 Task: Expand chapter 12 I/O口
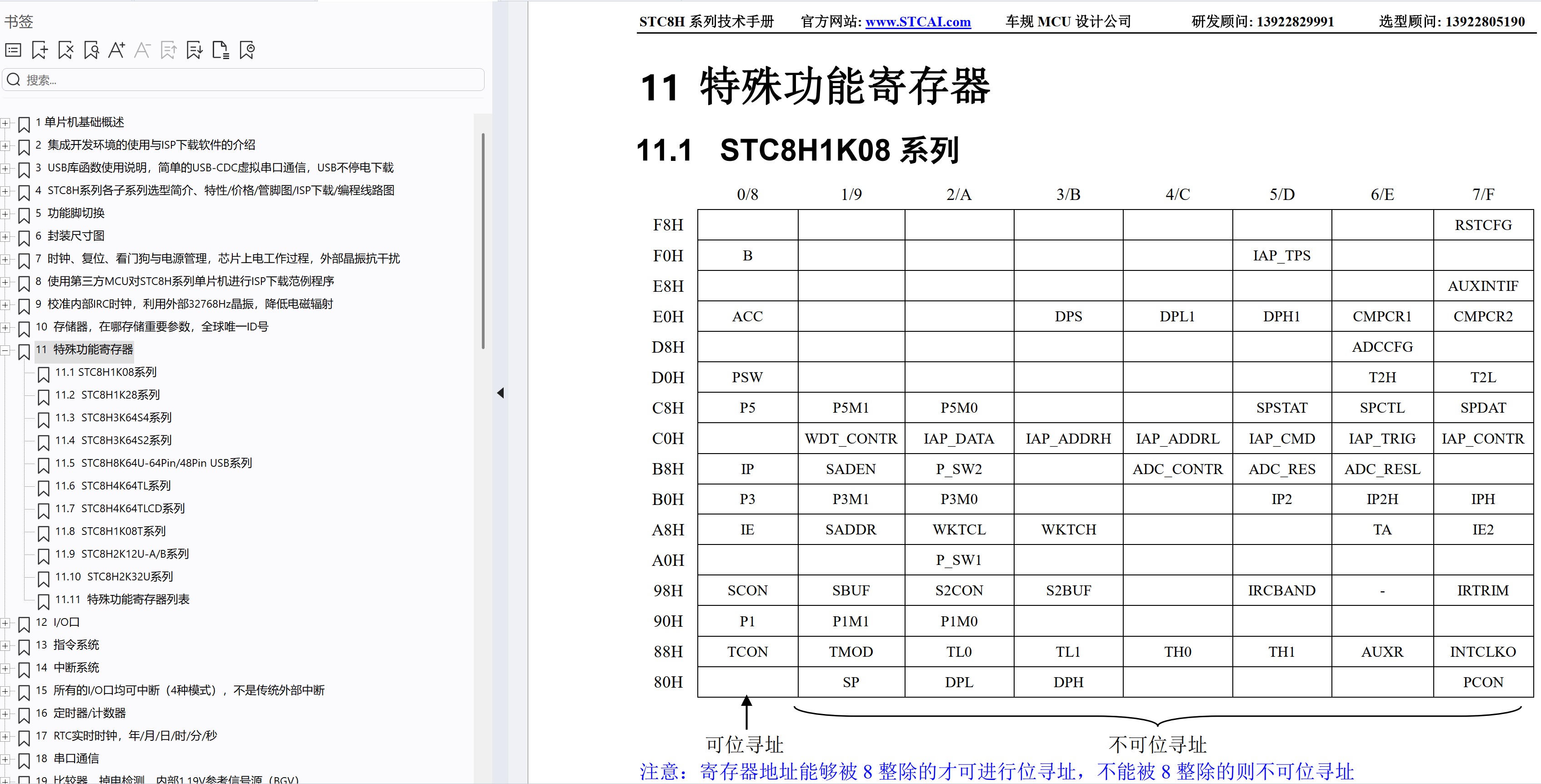[x=5, y=623]
